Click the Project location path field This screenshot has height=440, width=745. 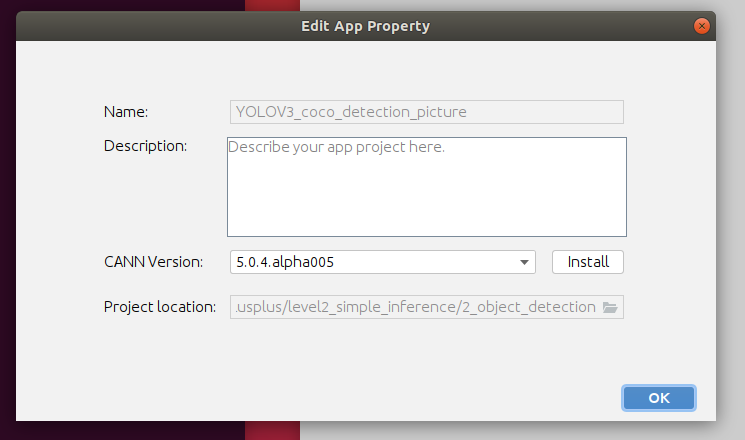[x=415, y=307]
